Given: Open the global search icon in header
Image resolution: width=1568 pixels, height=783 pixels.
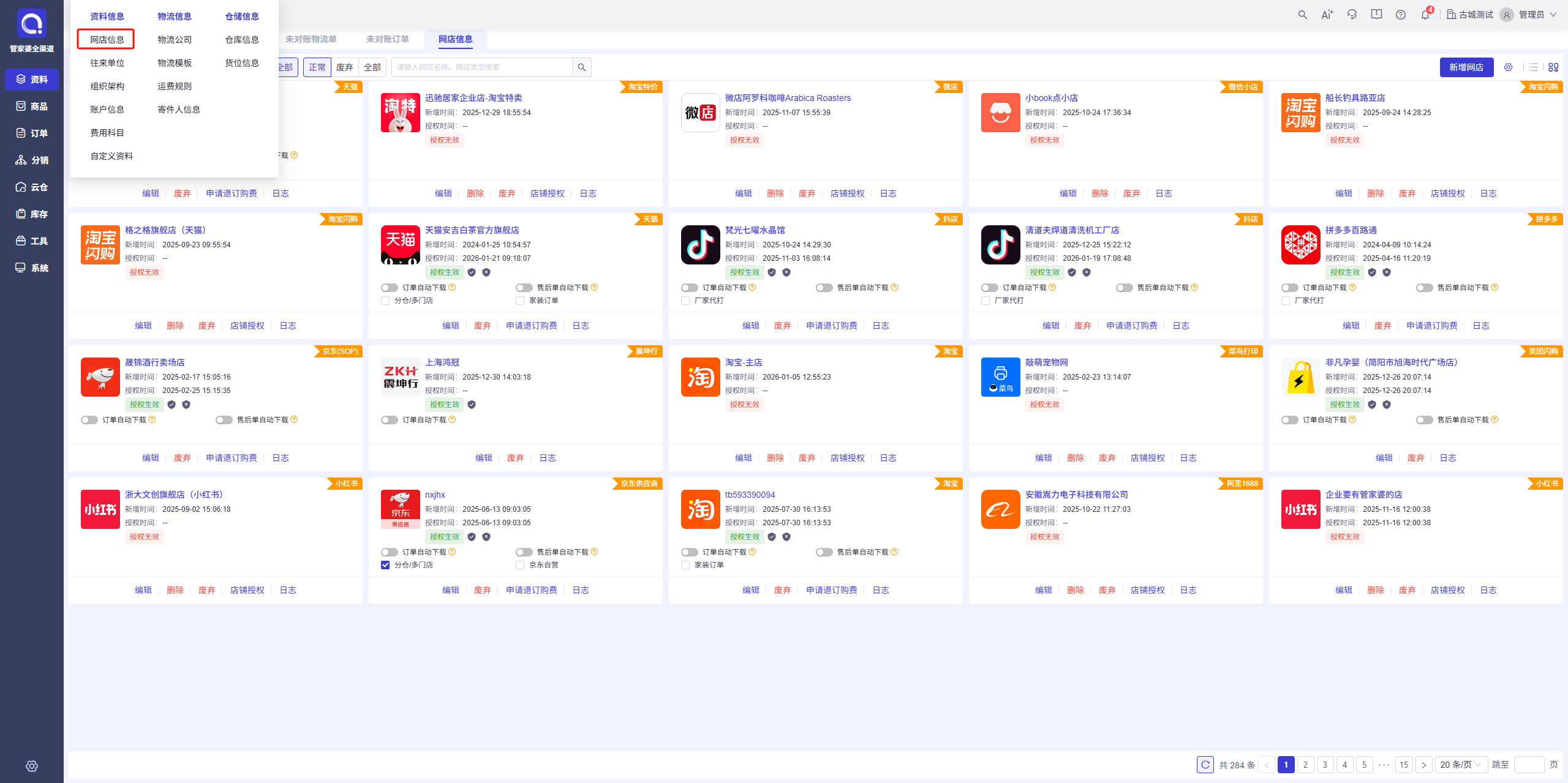Looking at the screenshot, I should pos(1302,15).
